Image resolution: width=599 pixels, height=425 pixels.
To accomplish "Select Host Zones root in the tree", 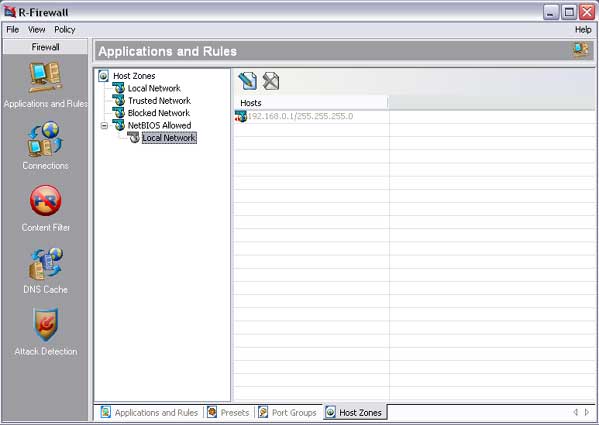I will click(x=134, y=76).
